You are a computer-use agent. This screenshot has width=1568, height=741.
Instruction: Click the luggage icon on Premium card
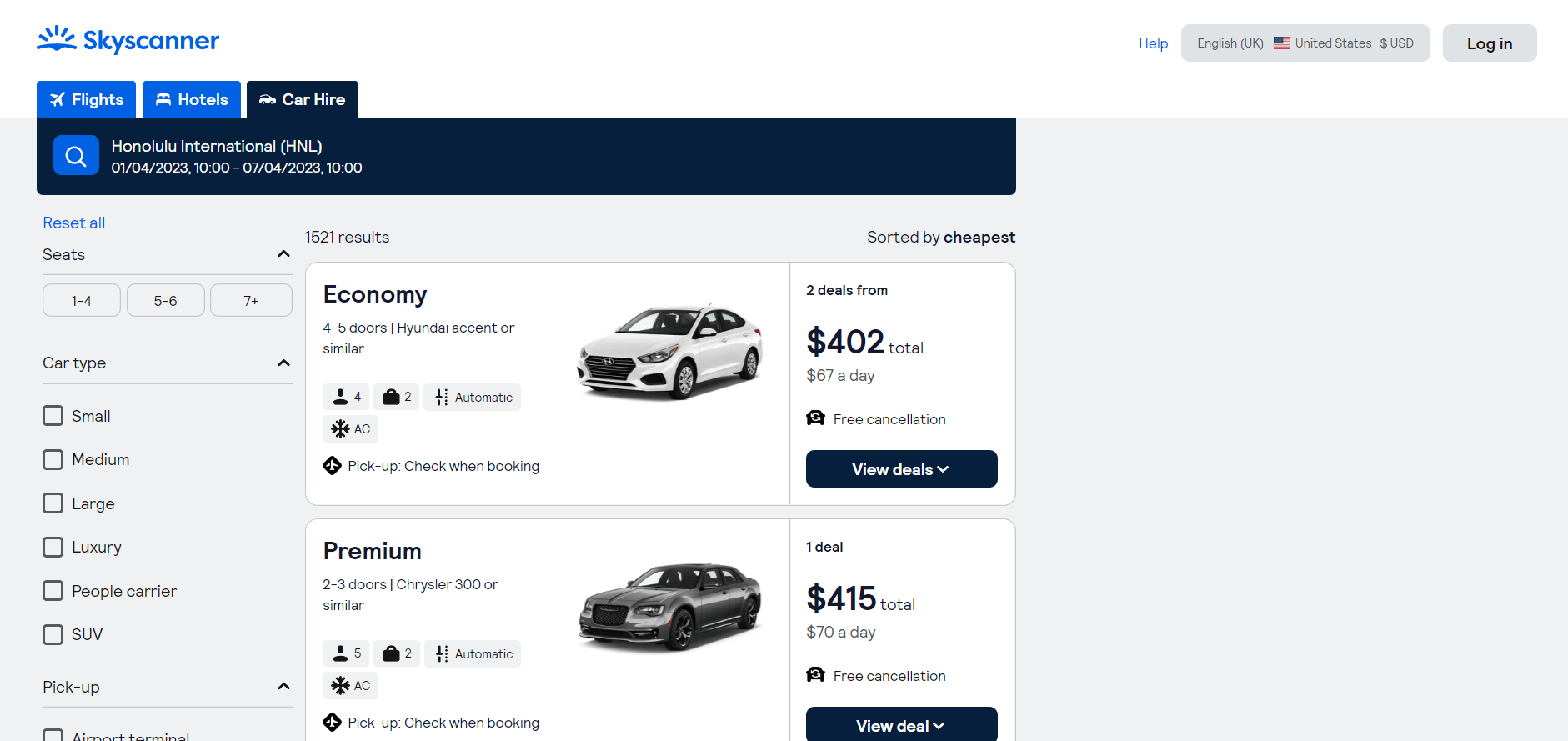390,653
